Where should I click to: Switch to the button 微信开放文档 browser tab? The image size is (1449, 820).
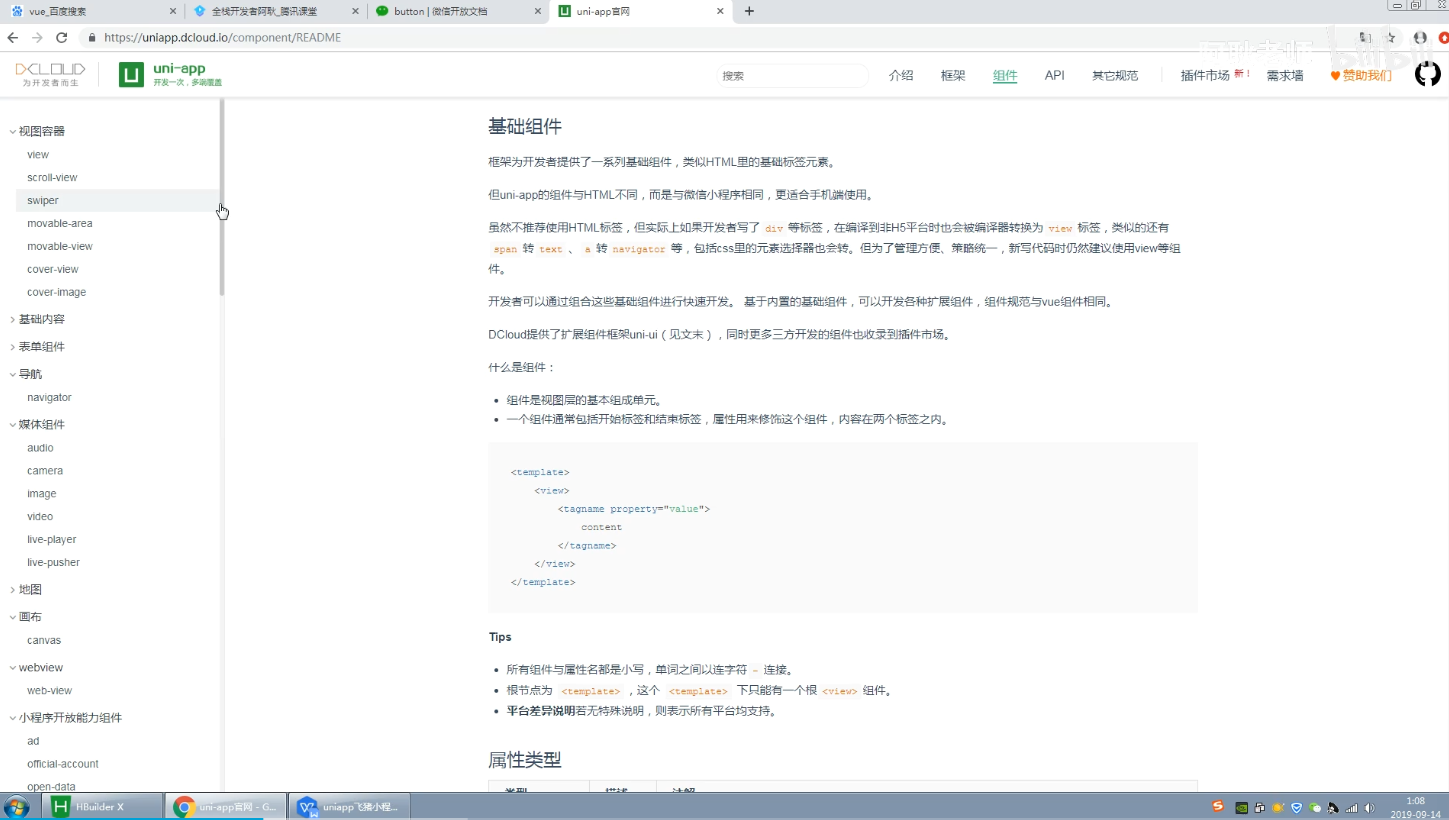440,13
